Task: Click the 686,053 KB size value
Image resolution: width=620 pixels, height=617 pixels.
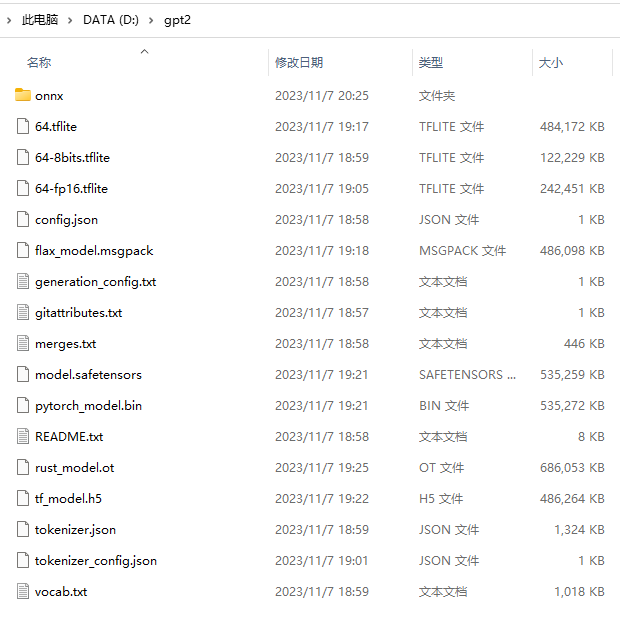Action: pos(572,467)
